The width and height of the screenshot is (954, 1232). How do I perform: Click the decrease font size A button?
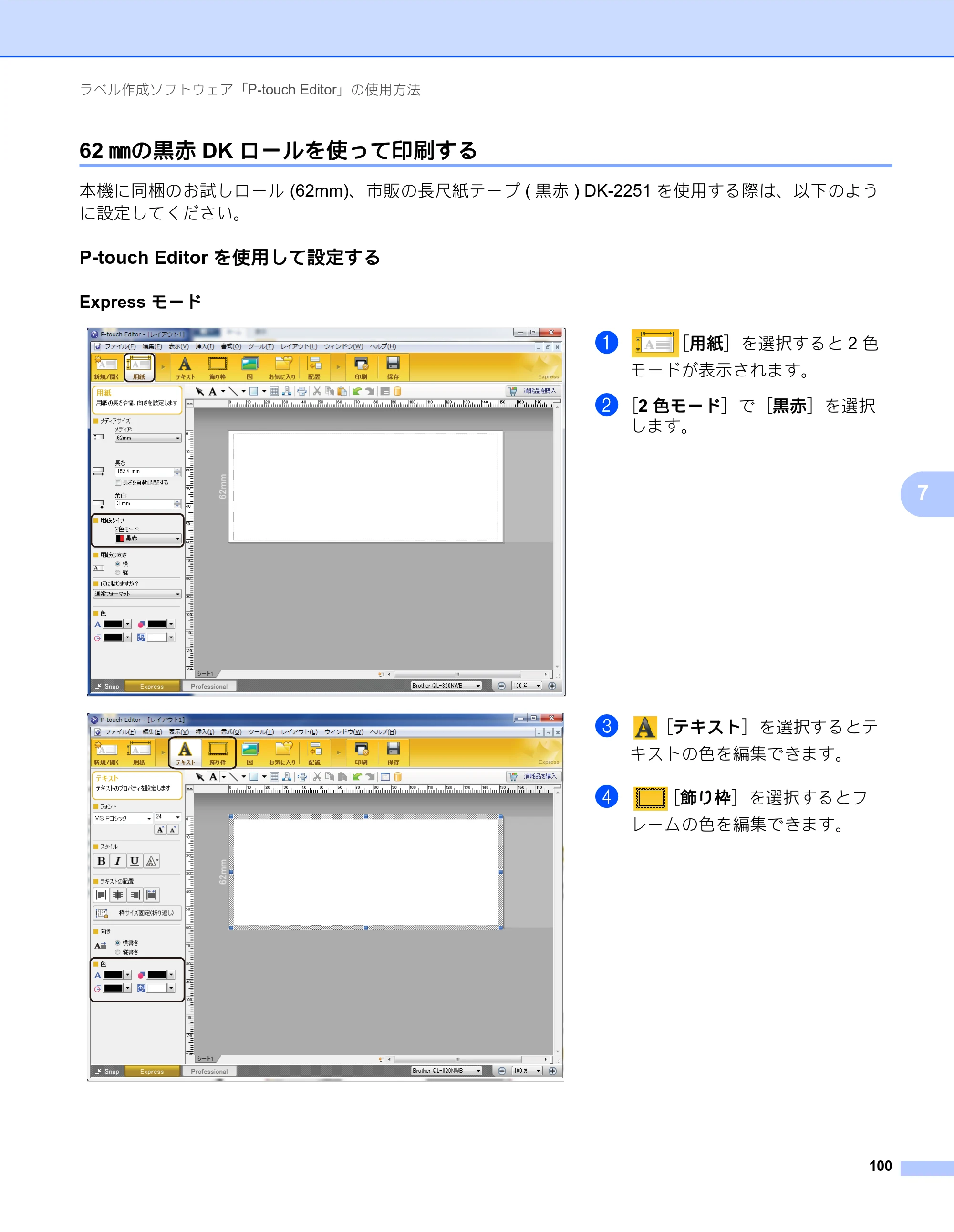[x=173, y=830]
